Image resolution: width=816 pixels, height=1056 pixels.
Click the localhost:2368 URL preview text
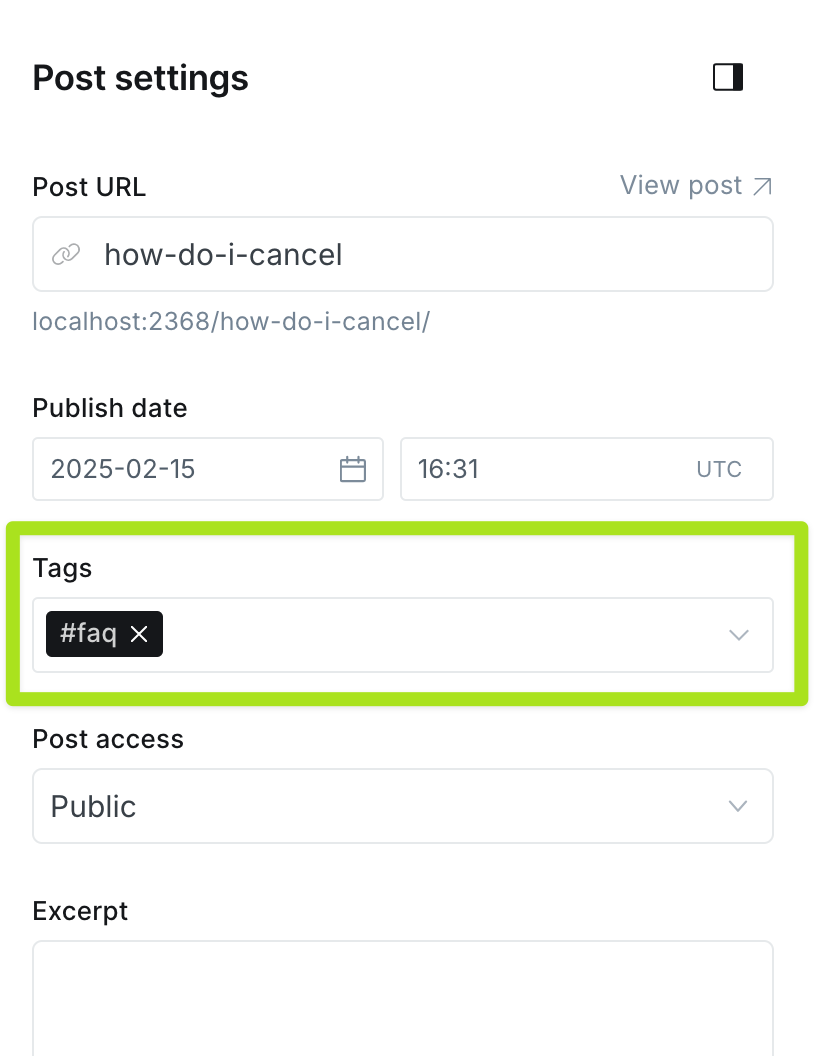pos(231,322)
